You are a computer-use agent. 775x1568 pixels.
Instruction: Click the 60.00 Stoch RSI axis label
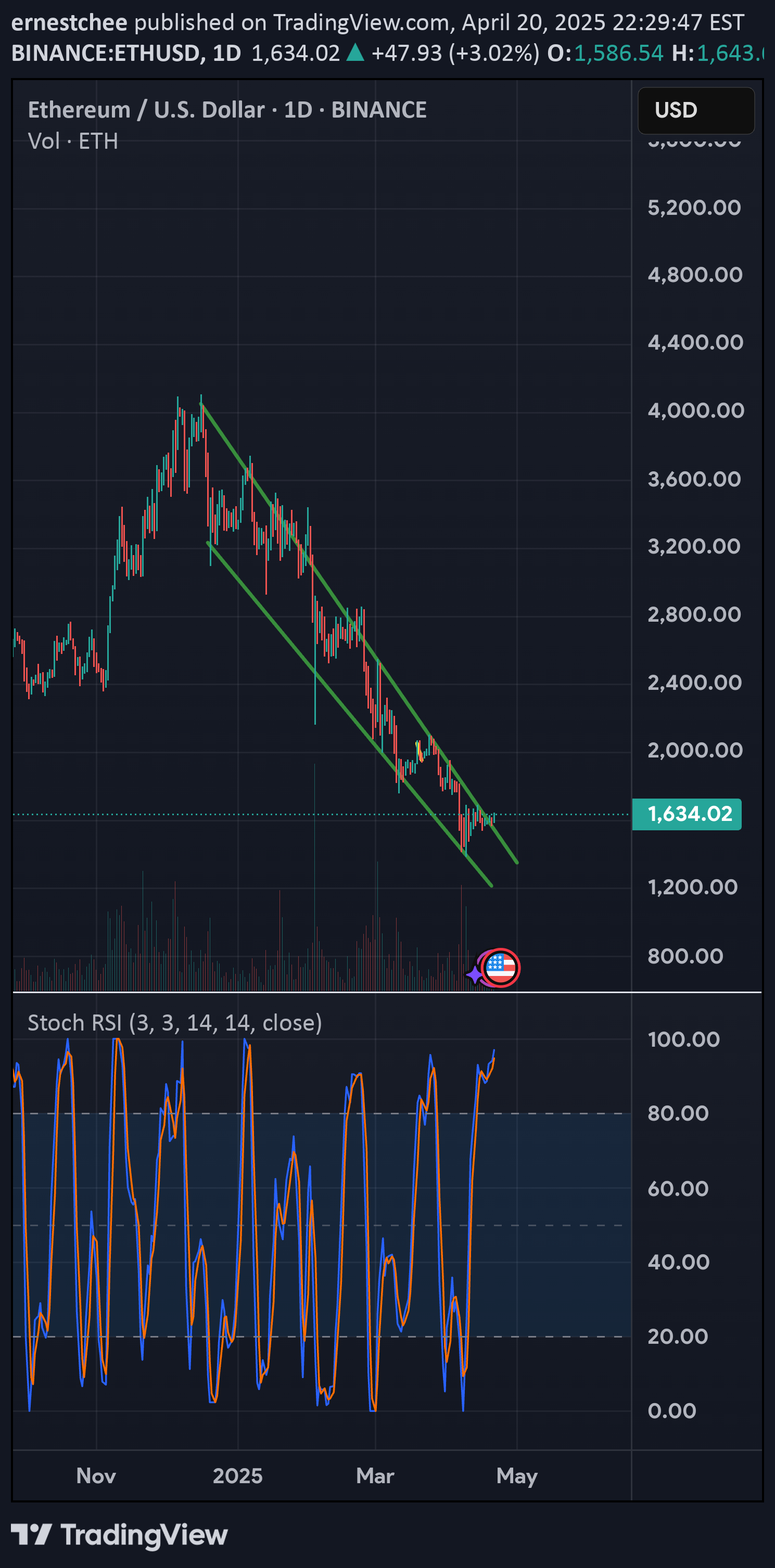pyautogui.click(x=678, y=1188)
